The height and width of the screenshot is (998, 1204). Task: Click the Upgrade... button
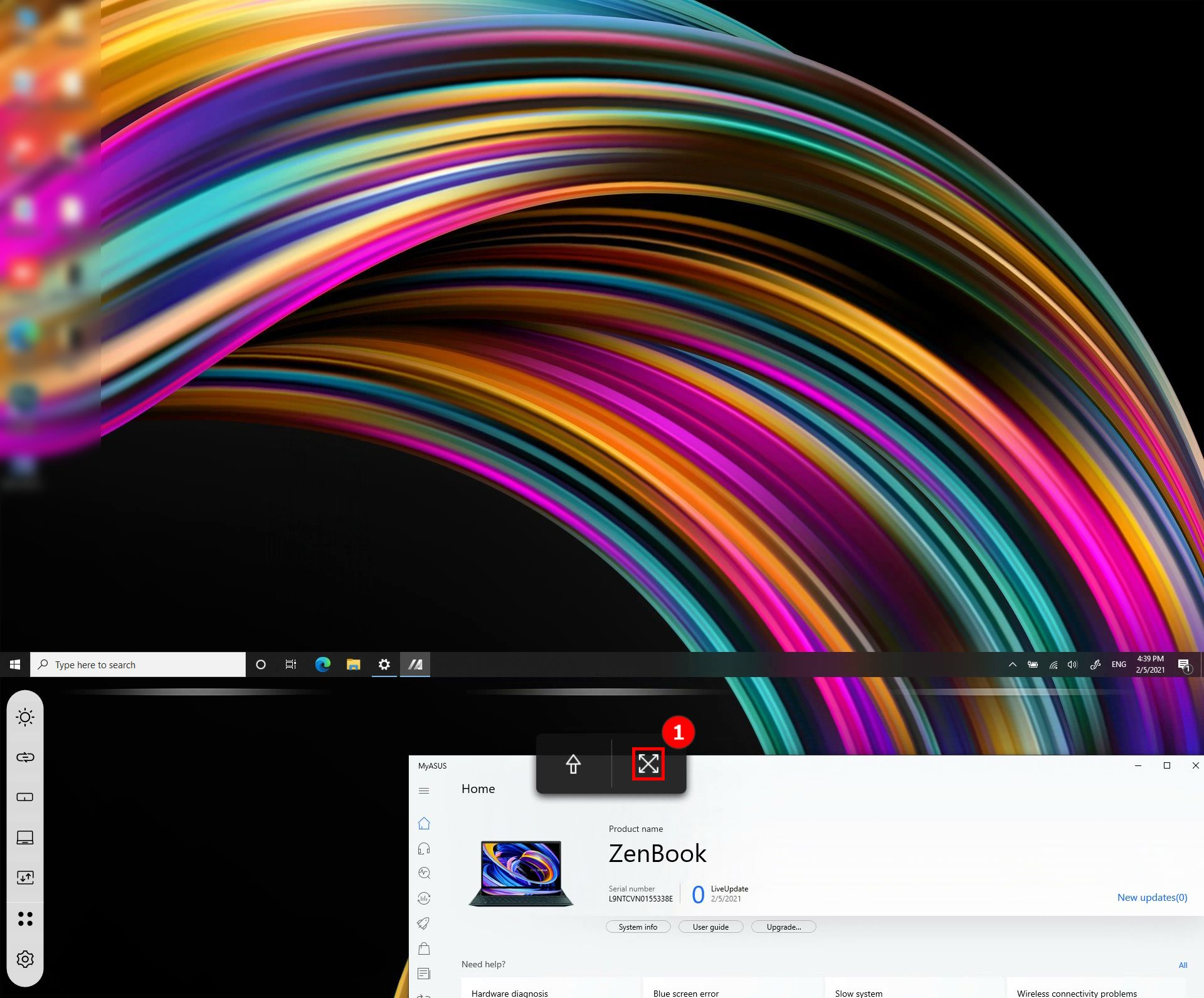click(783, 927)
